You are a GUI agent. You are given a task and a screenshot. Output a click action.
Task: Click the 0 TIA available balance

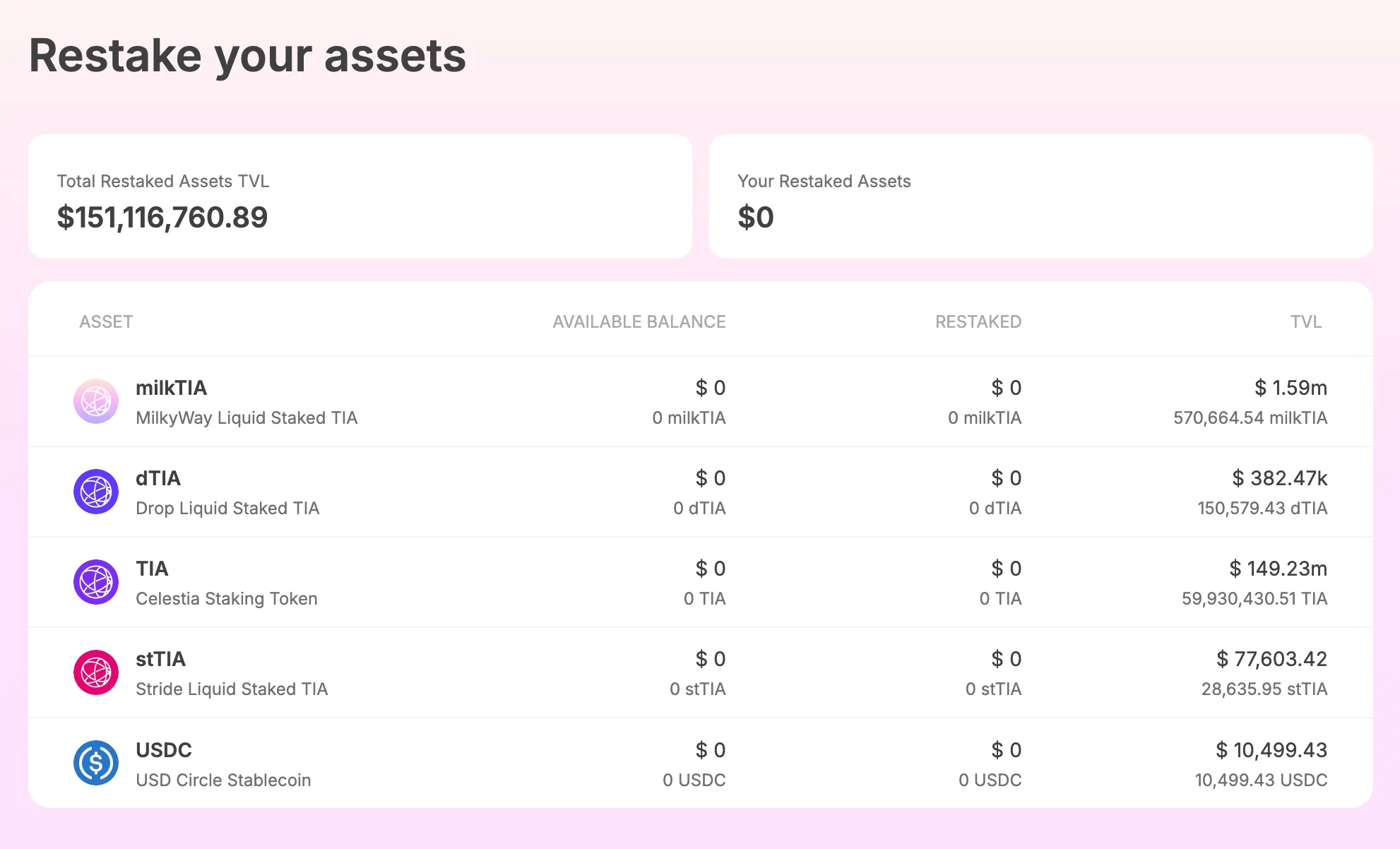click(705, 598)
